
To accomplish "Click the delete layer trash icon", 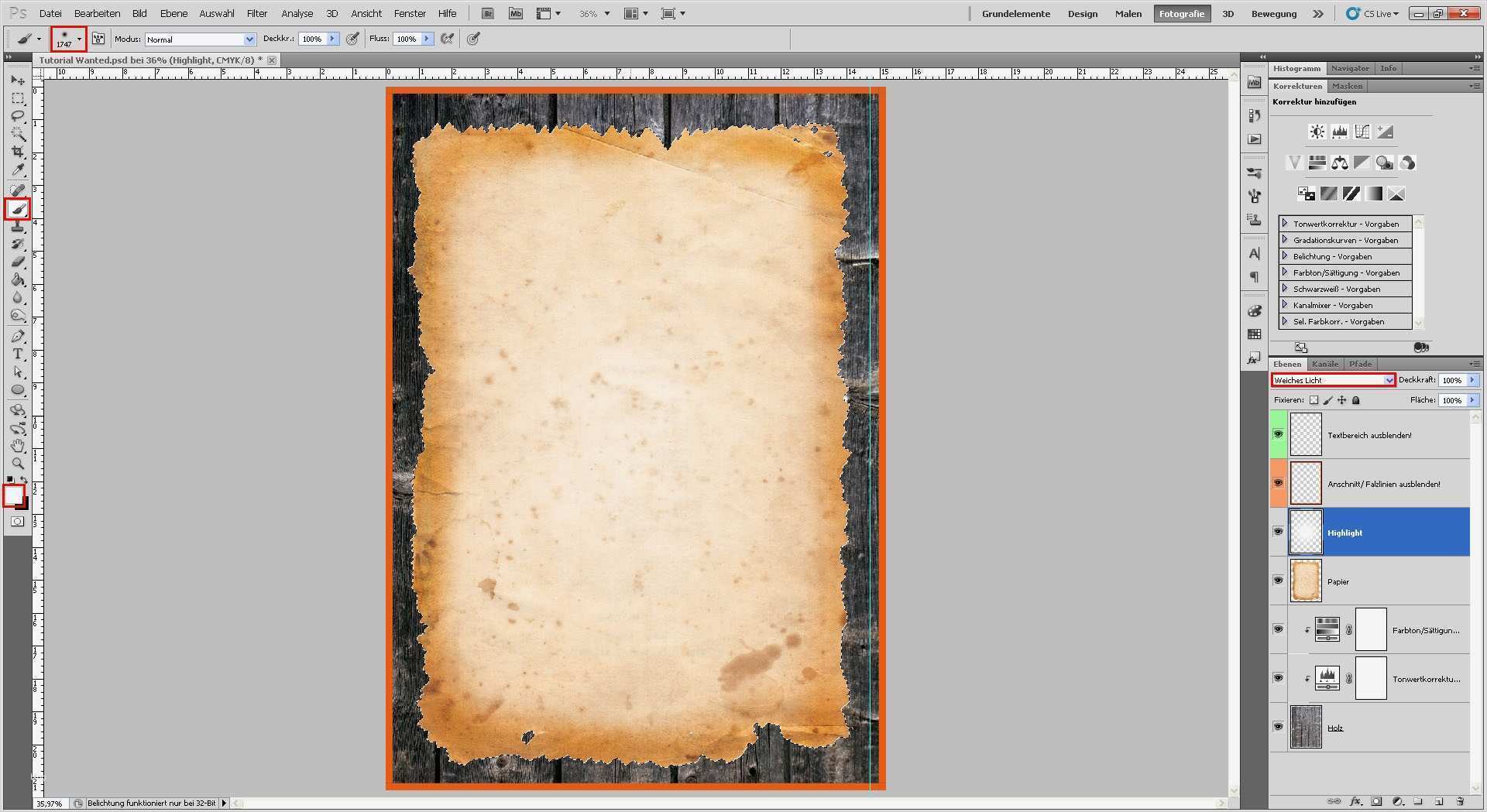I will tap(1460, 801).
